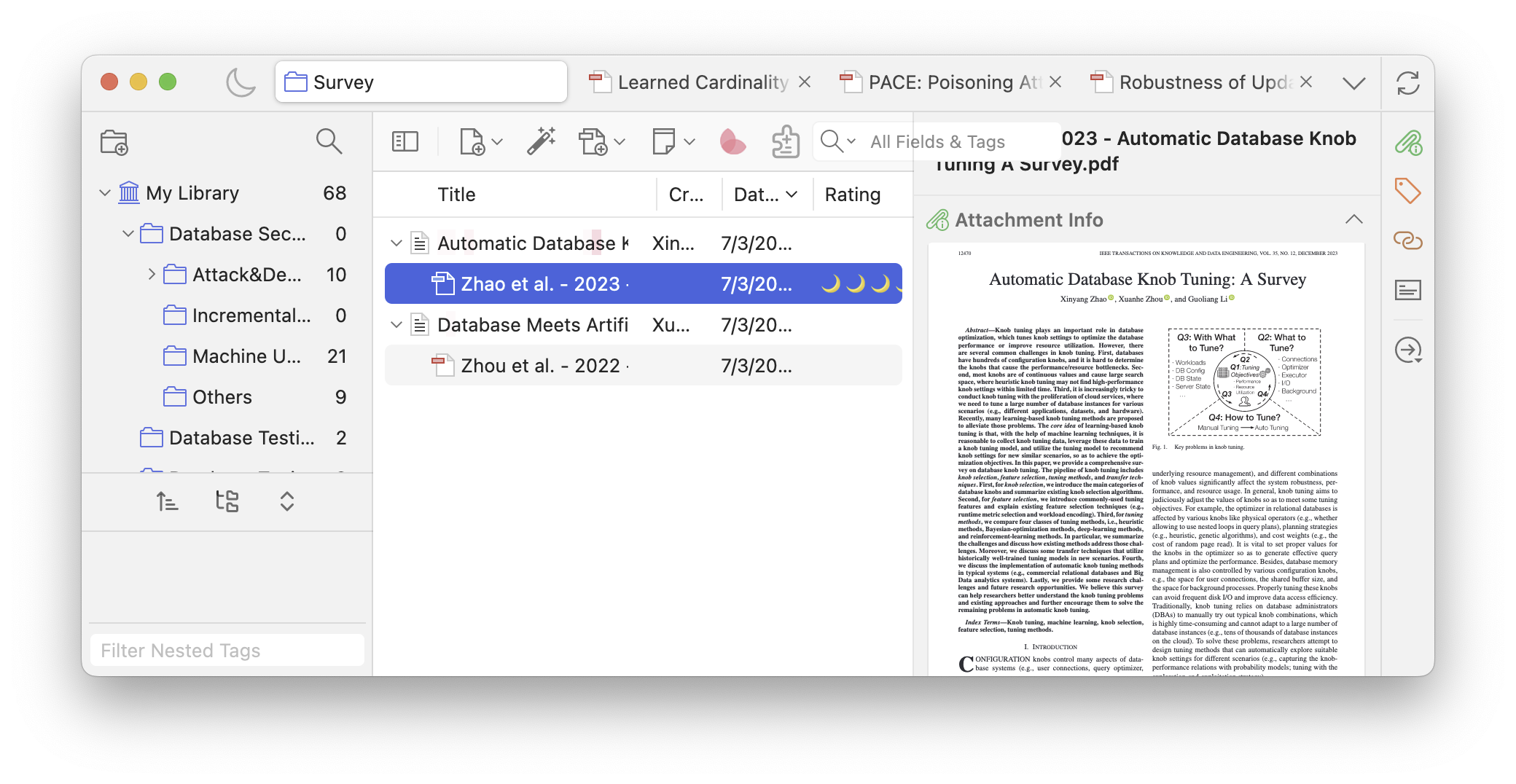Collapse the My Library tree
Screen dimensions: 1516x784
pos(105,193)
